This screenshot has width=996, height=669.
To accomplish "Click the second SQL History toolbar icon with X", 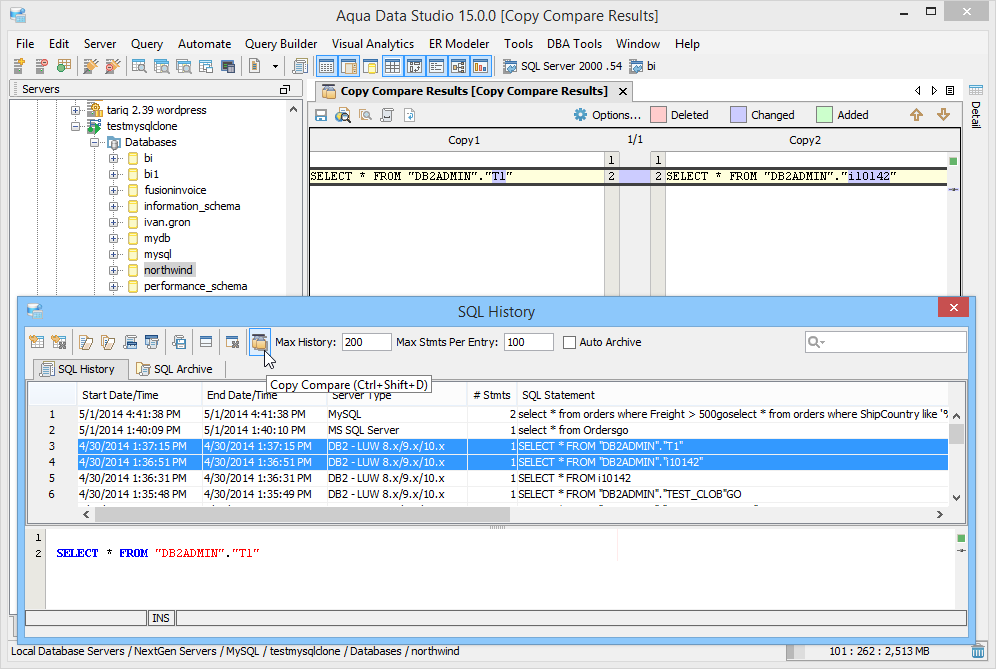I will (x=59, y=342).
